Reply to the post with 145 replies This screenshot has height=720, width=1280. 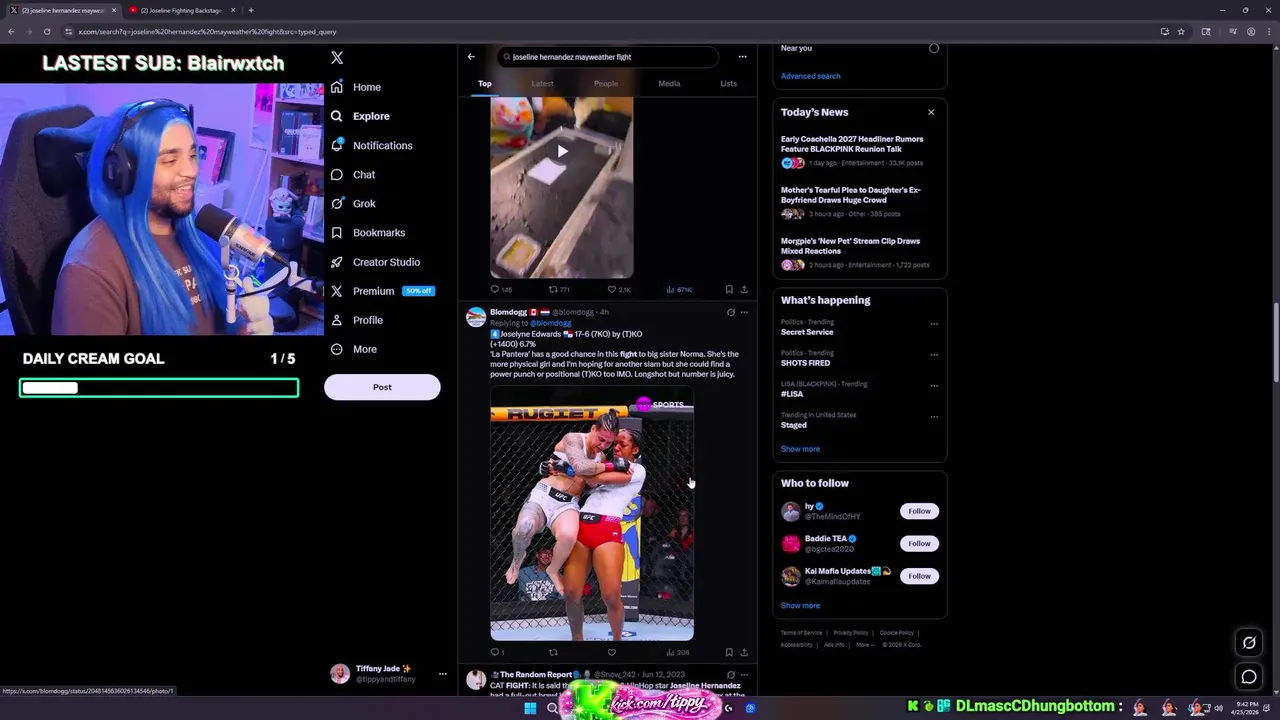pyautogui.click(x=501, y=290)
